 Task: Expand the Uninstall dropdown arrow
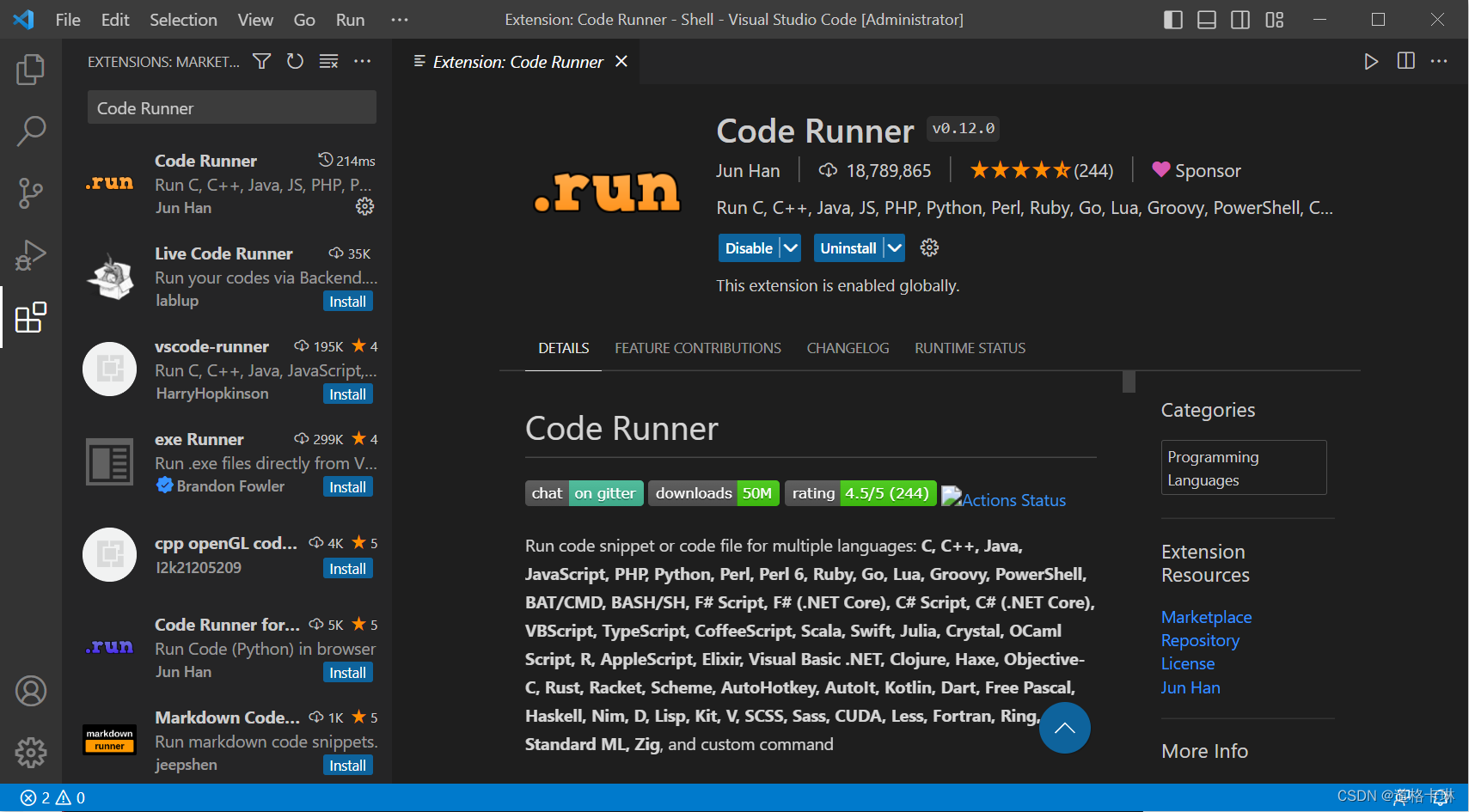[895, 248]
